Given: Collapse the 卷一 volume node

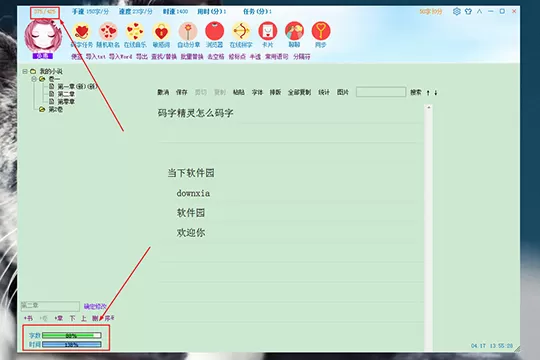Looking at the screenshot, I should coord(34,79).
